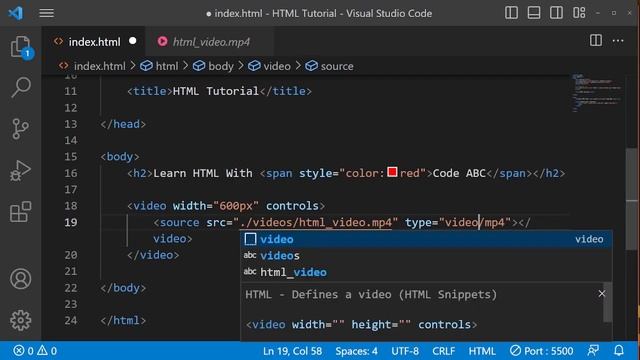Screen dimensions: 640x360
Task: Toggle the secondary side bar layout
Action: click(556, 13)
